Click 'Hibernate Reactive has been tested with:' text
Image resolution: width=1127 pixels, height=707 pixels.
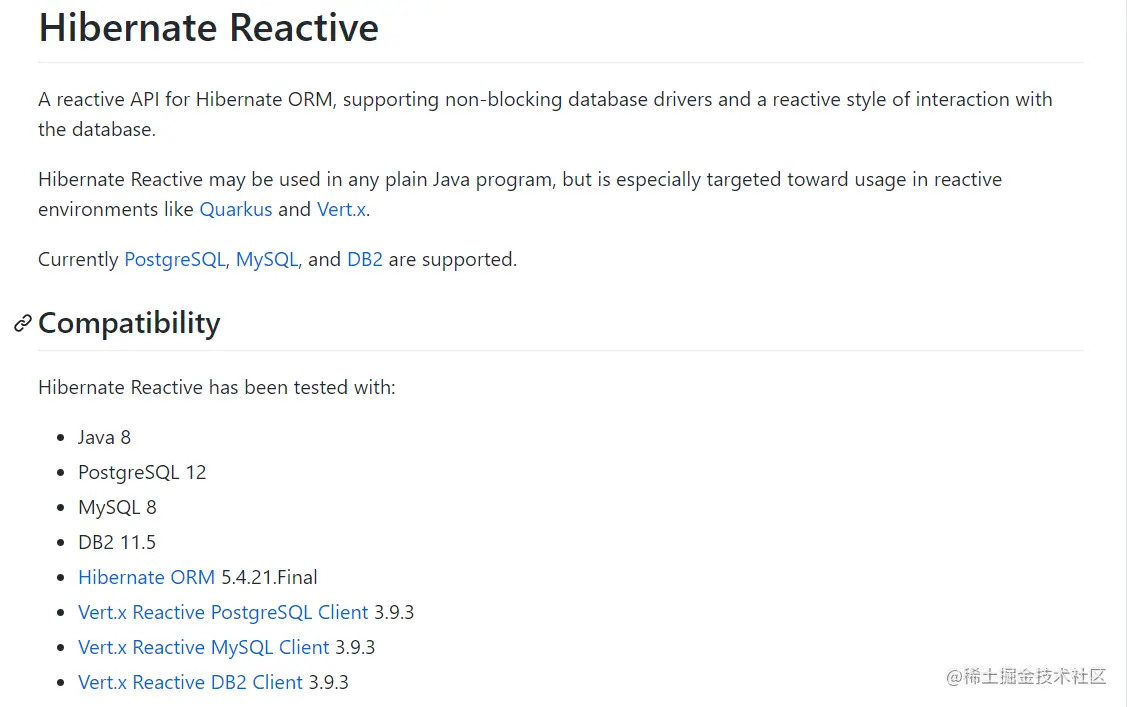tap(217, 387)
